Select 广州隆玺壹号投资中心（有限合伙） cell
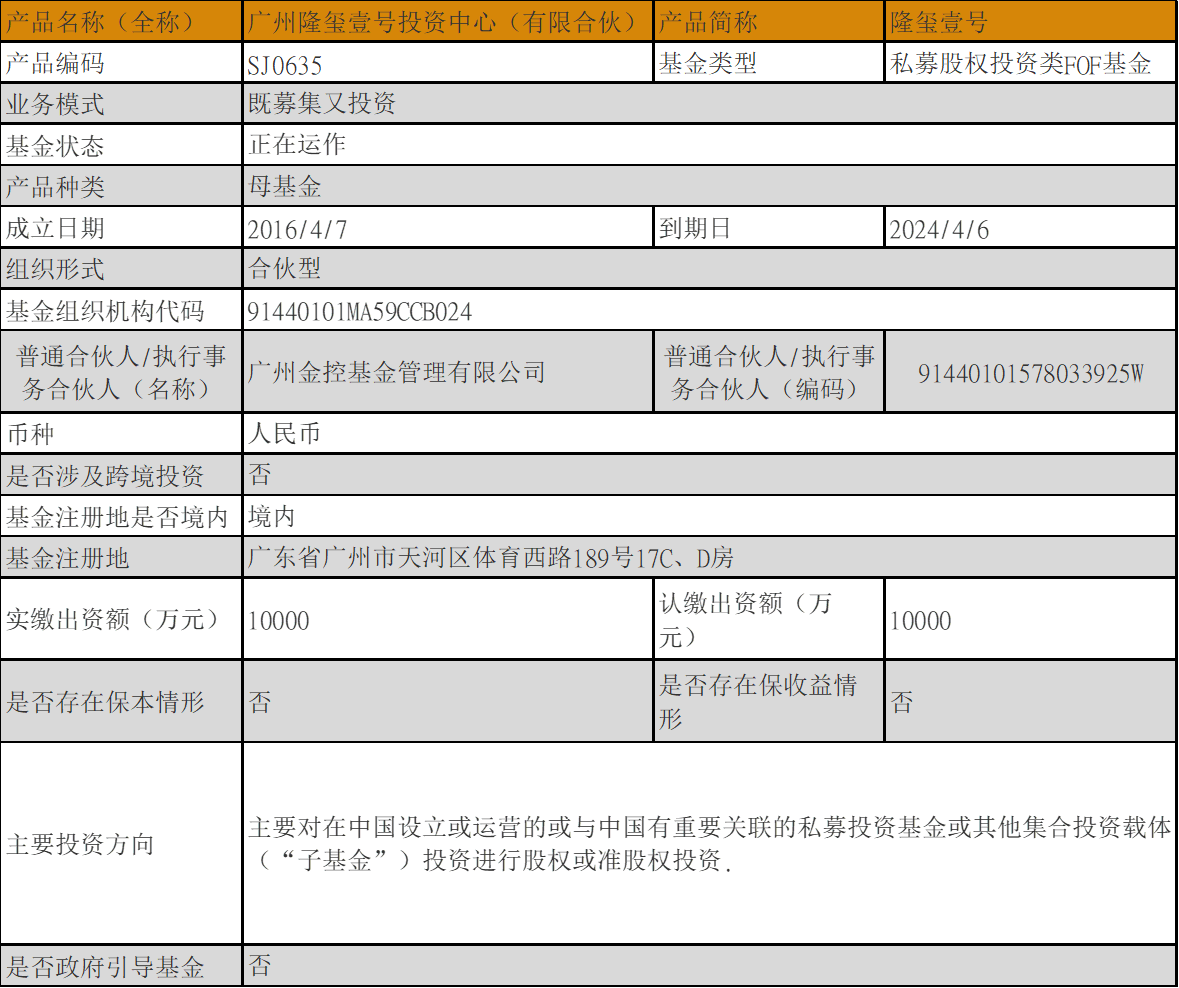This screenshot has height=988, width=1179. tap(447, 22)
